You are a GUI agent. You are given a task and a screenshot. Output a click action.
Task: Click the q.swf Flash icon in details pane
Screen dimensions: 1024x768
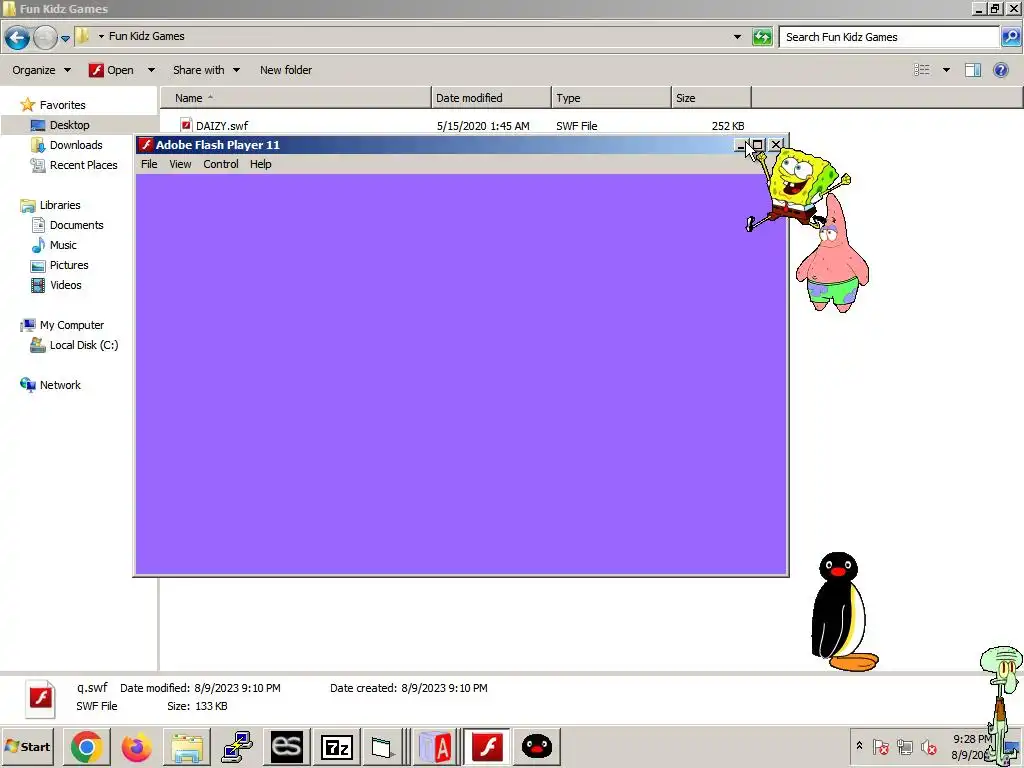coord(41,698)
